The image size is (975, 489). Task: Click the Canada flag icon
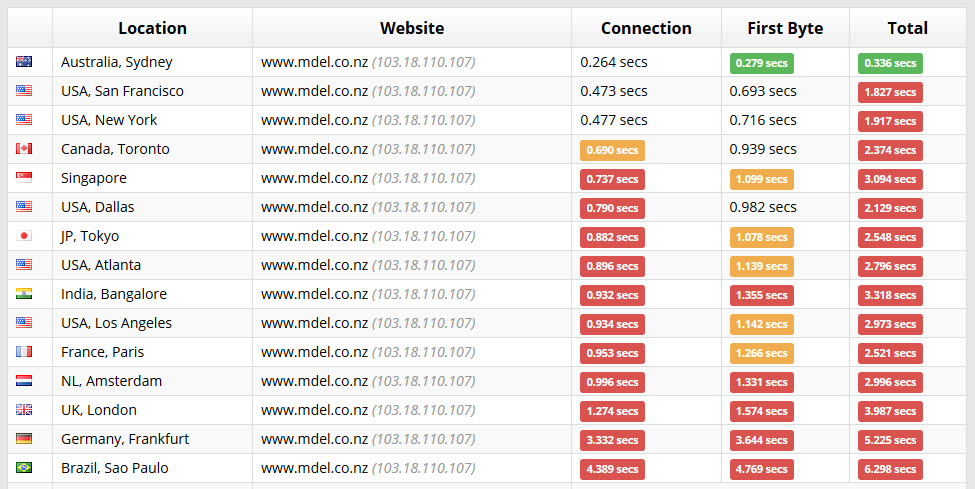click(x=24, y=149)
